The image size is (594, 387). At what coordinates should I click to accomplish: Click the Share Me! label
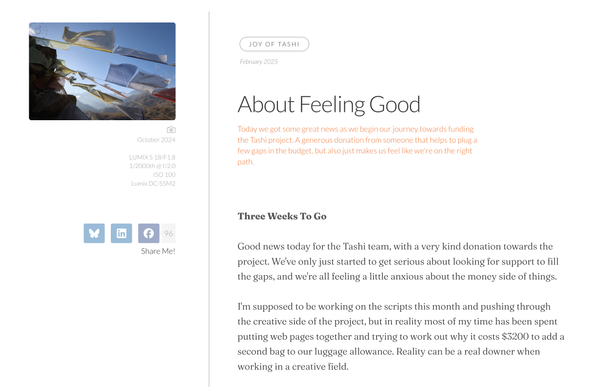pyautogui.click(x=158, y=251)
